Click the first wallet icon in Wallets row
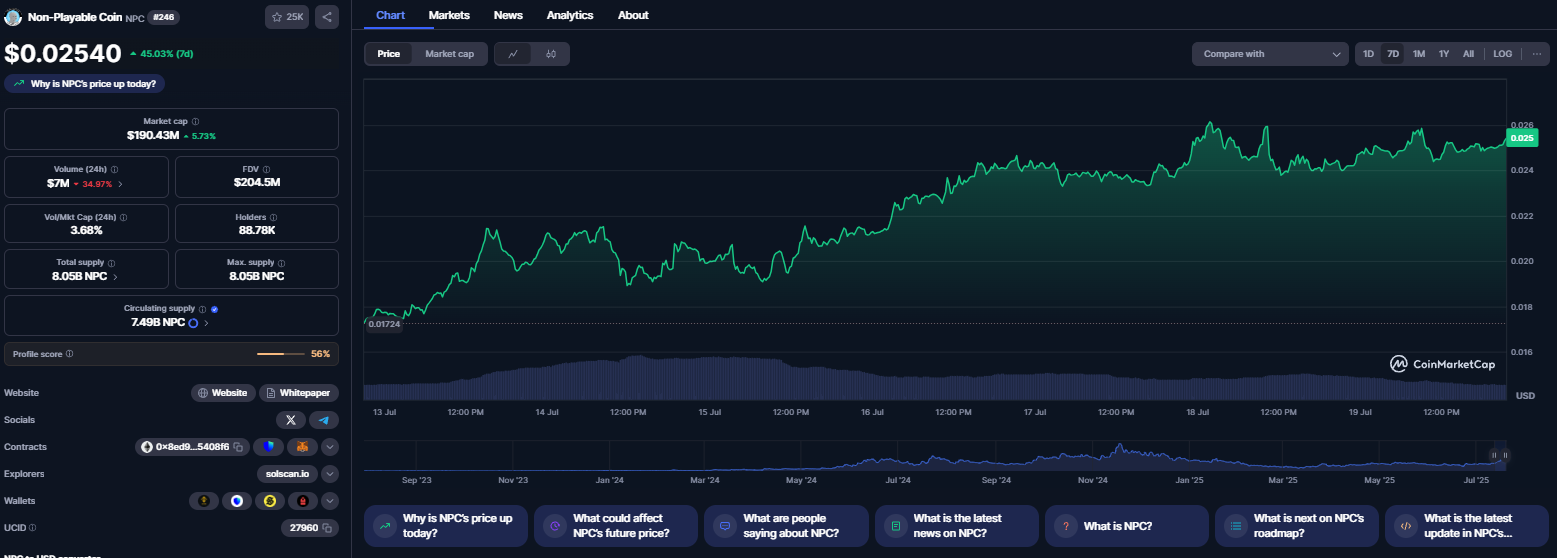 [205, 501]
